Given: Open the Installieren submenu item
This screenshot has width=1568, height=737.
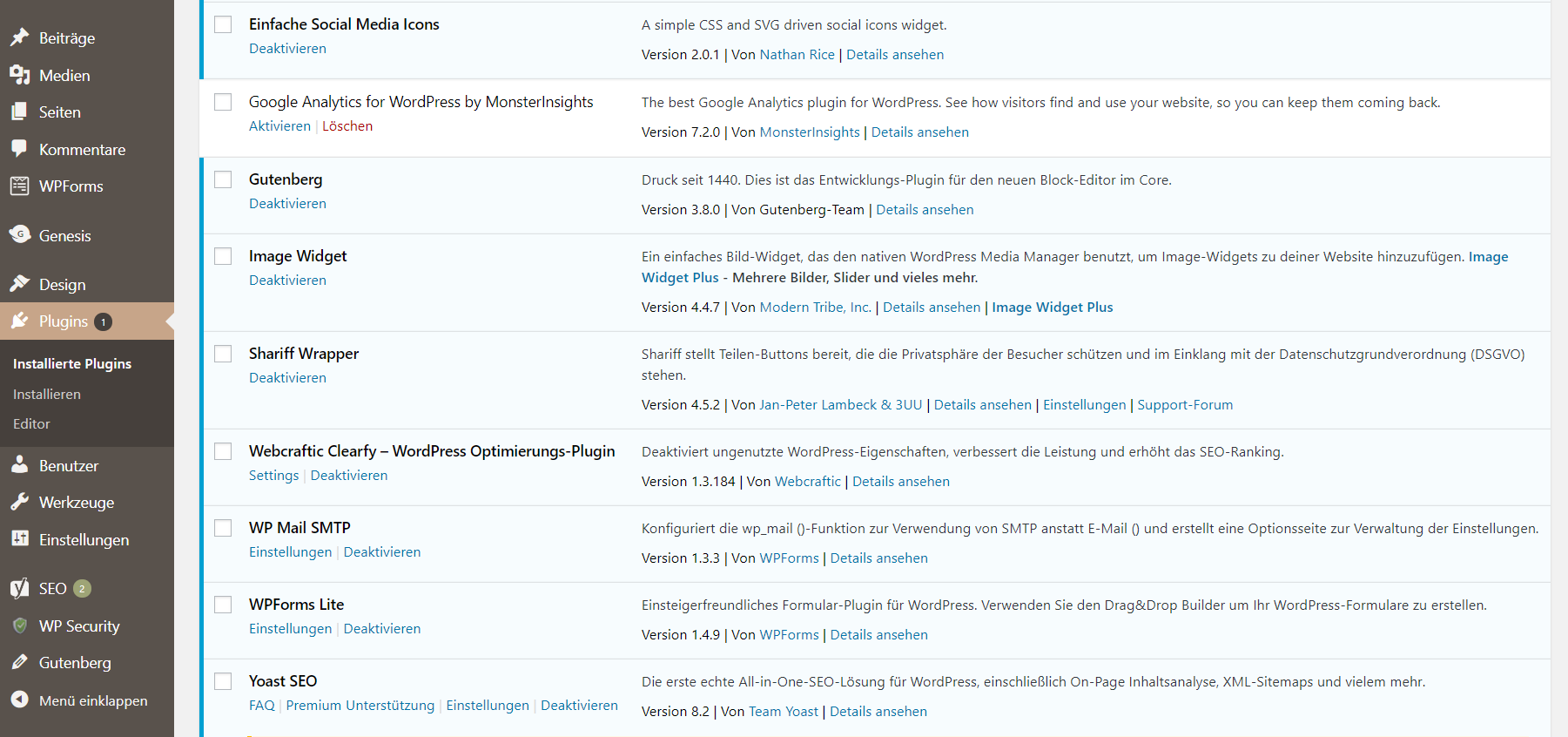Looking at the screenshot, I should click(x=47, y=394).
